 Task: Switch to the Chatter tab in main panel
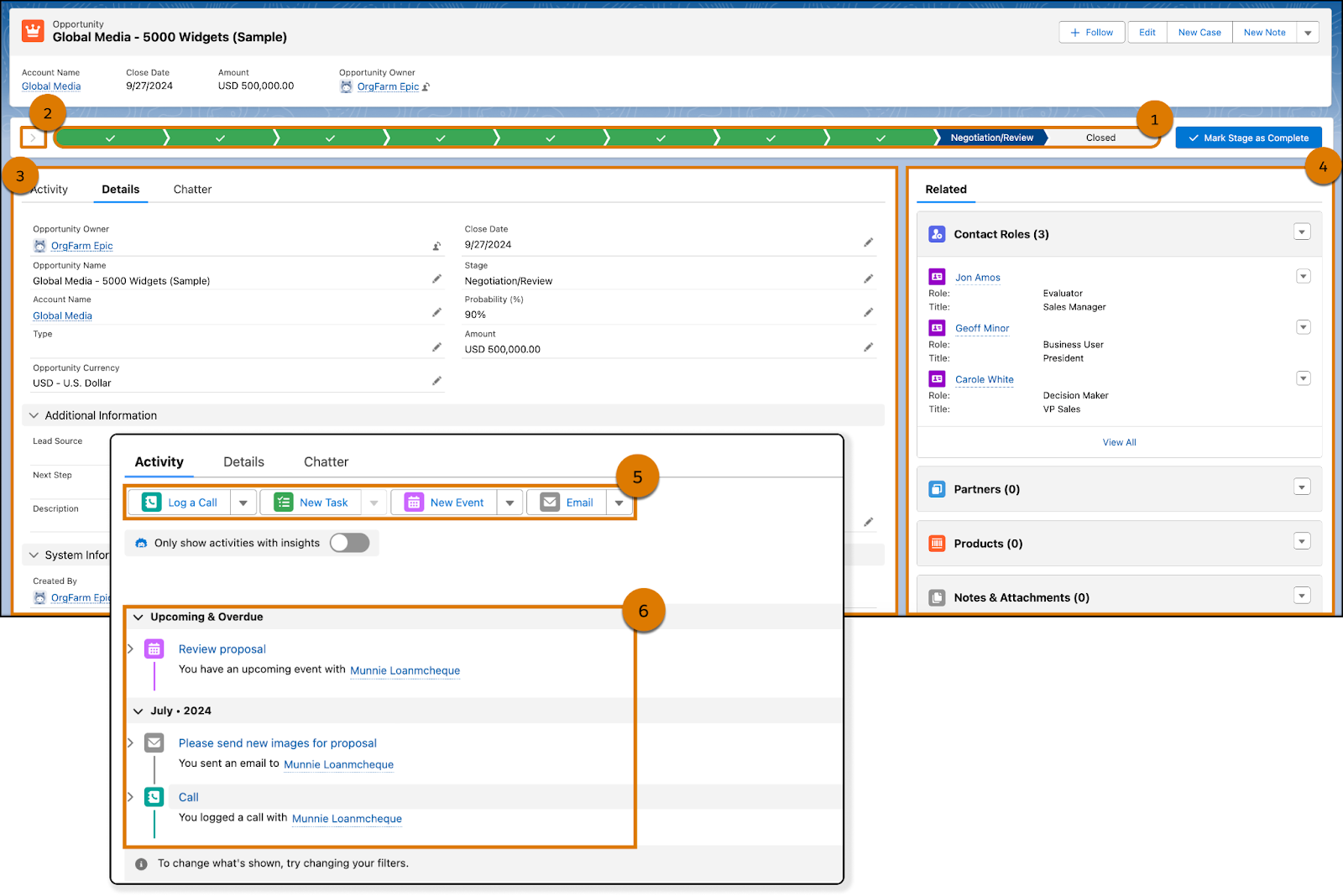click(192, 190)
